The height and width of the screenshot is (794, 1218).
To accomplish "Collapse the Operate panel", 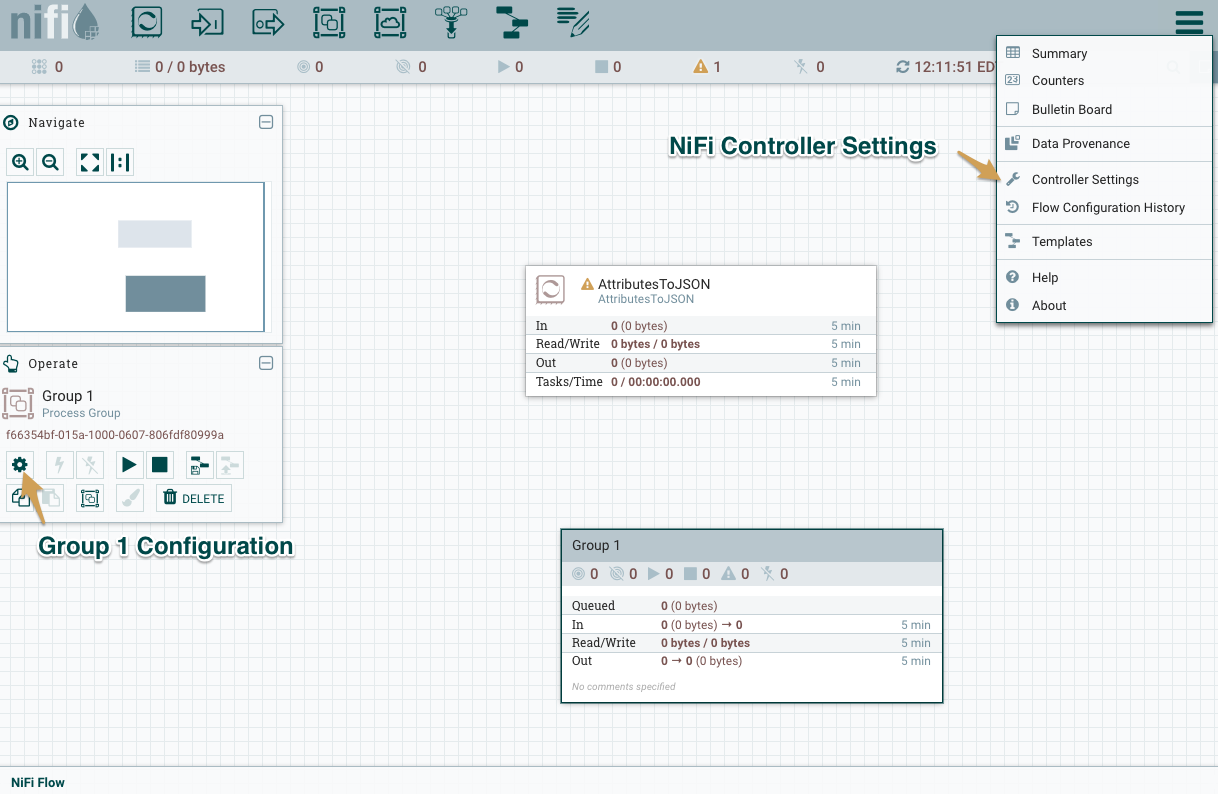I will point(266,363).
